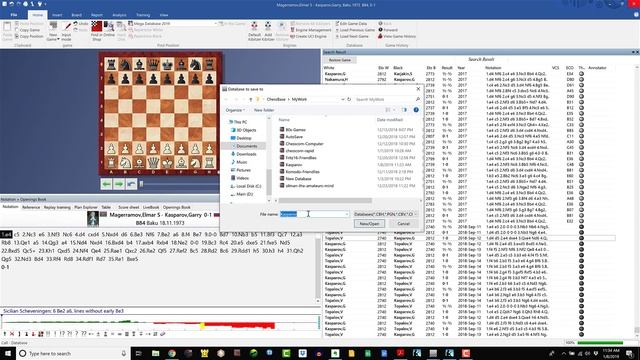
Task: Click Edit Game Data
Action: pos(351,24)
